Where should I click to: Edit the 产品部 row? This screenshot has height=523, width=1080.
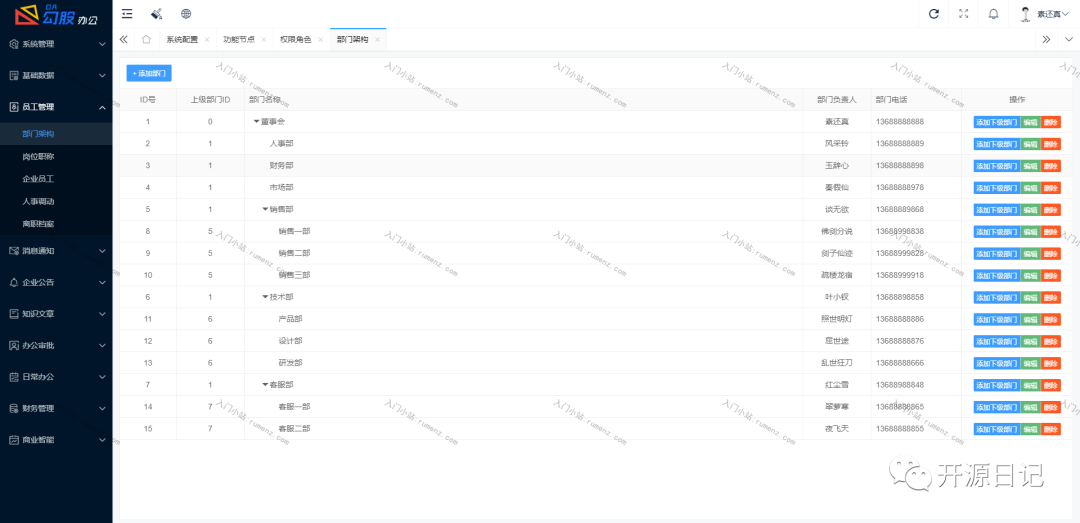pyautogui.click(x=1030, y=320)
